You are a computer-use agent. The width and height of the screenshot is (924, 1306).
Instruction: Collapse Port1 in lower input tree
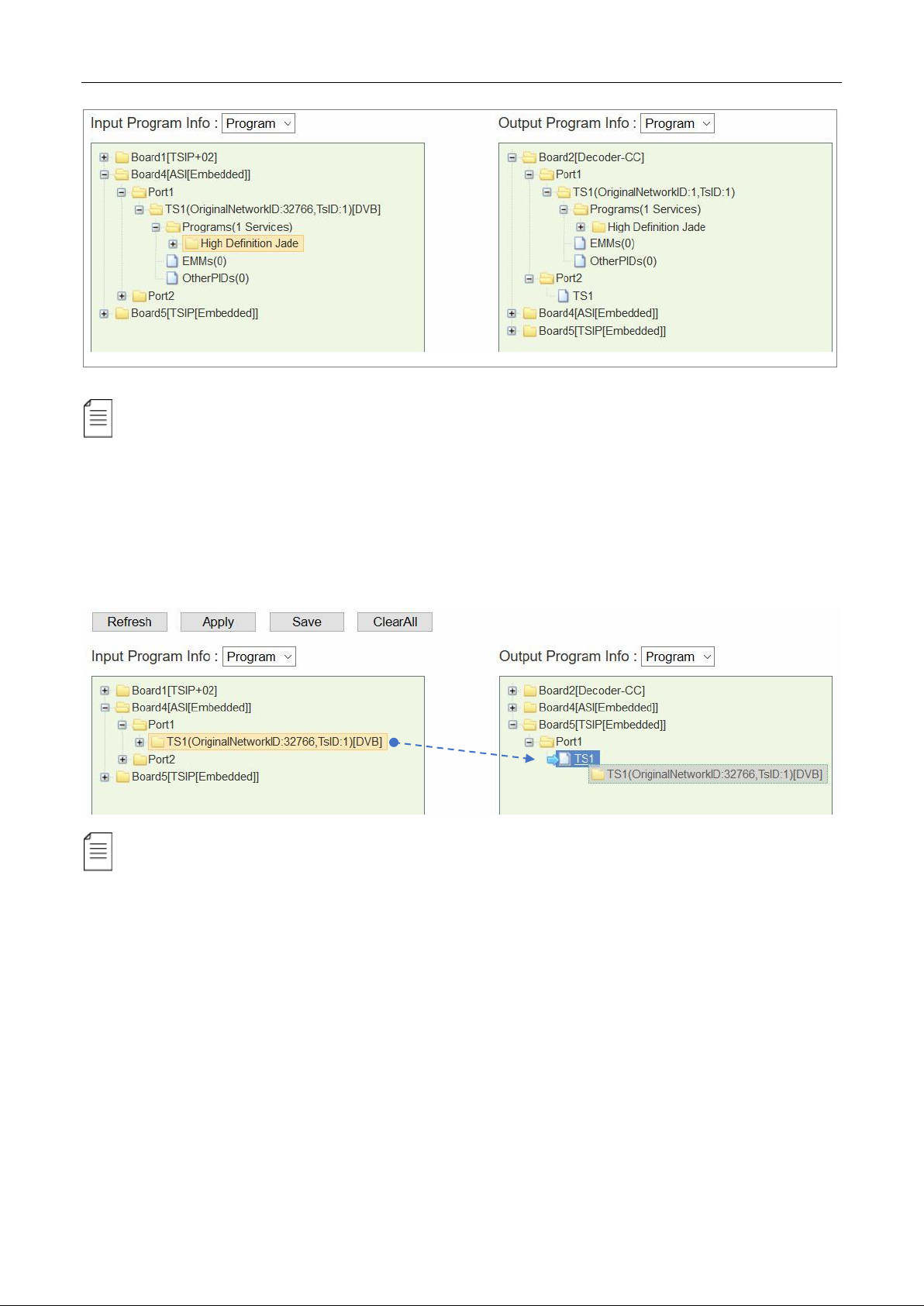tap(122, 725)
